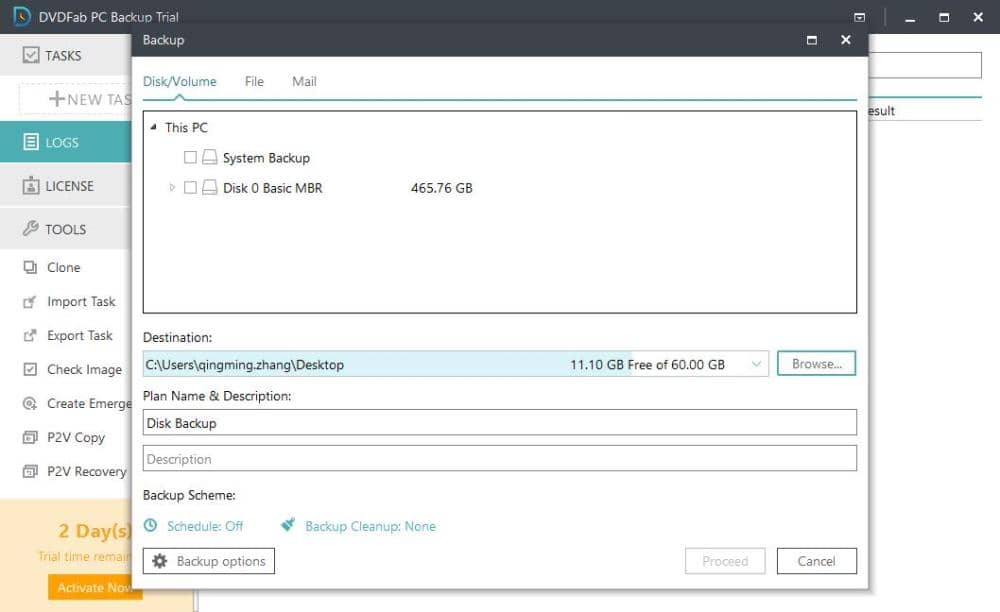Cancel the Backup dialog
This screenshot has height=612, width=1000.
(x=816, y=561)
